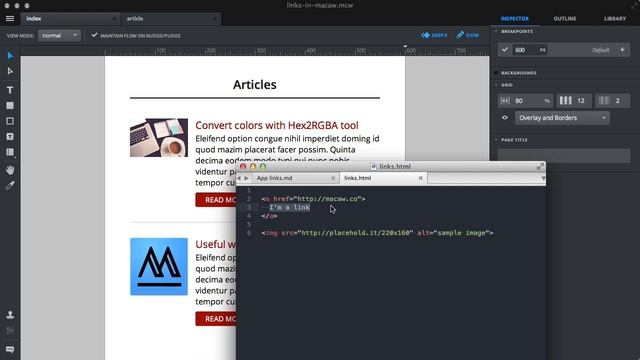Open the editor tab list dropdown arrow
Viewport: 640px width, 360px height.
[x=543, y=179]
